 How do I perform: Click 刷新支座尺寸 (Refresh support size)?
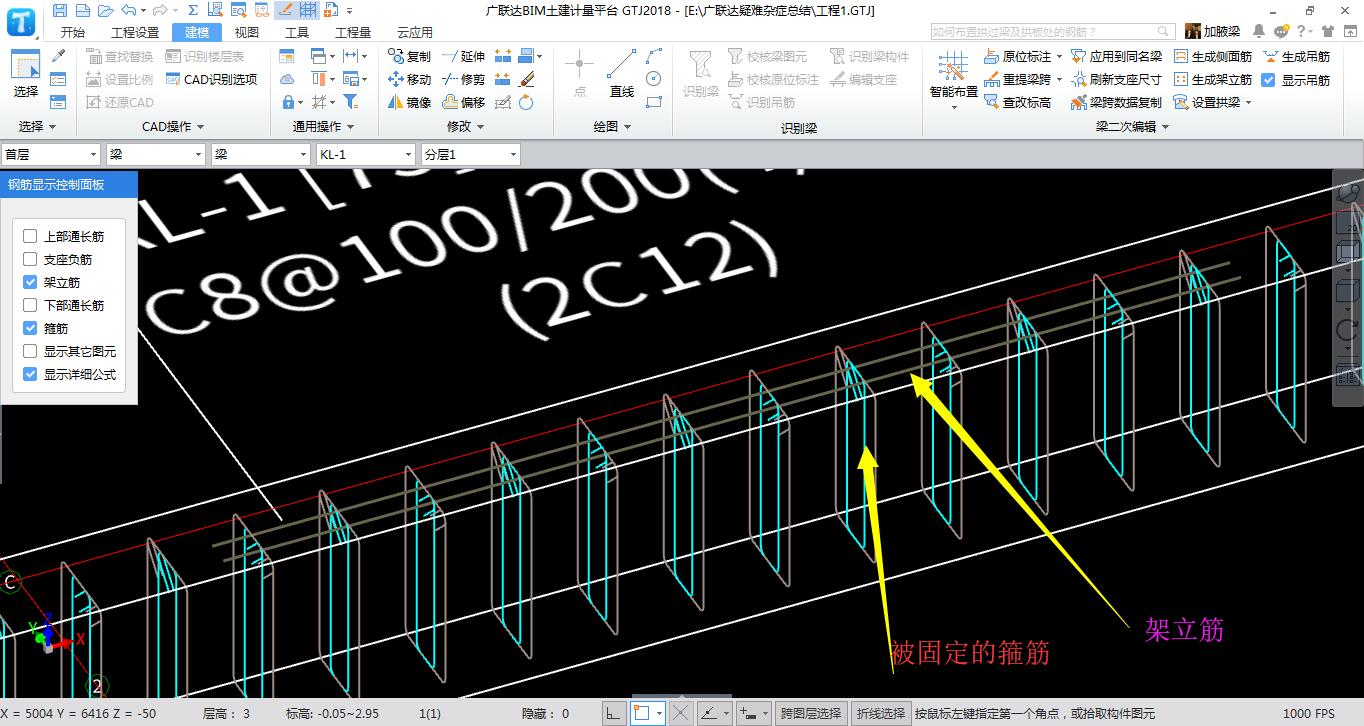[x=1116, y=80]
